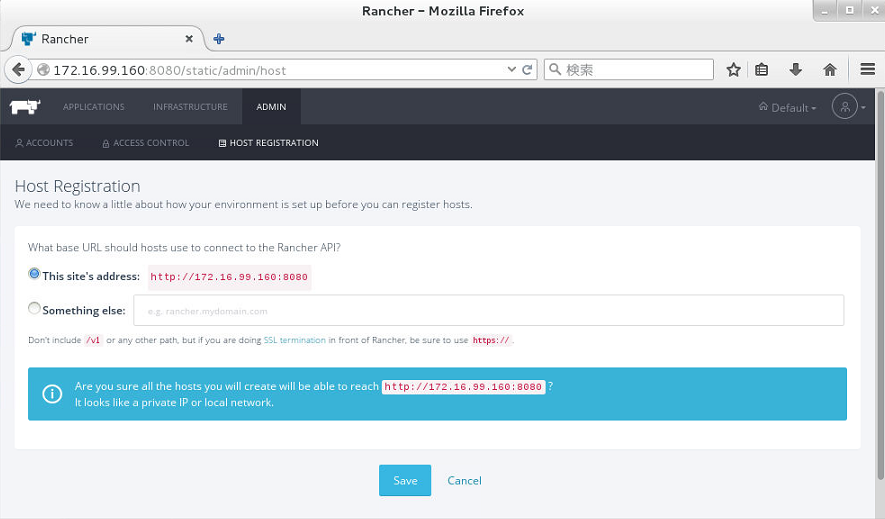The height and width of the screenshot is (519, 885).
Task: Click the user avatar icon
Action: 844,107
